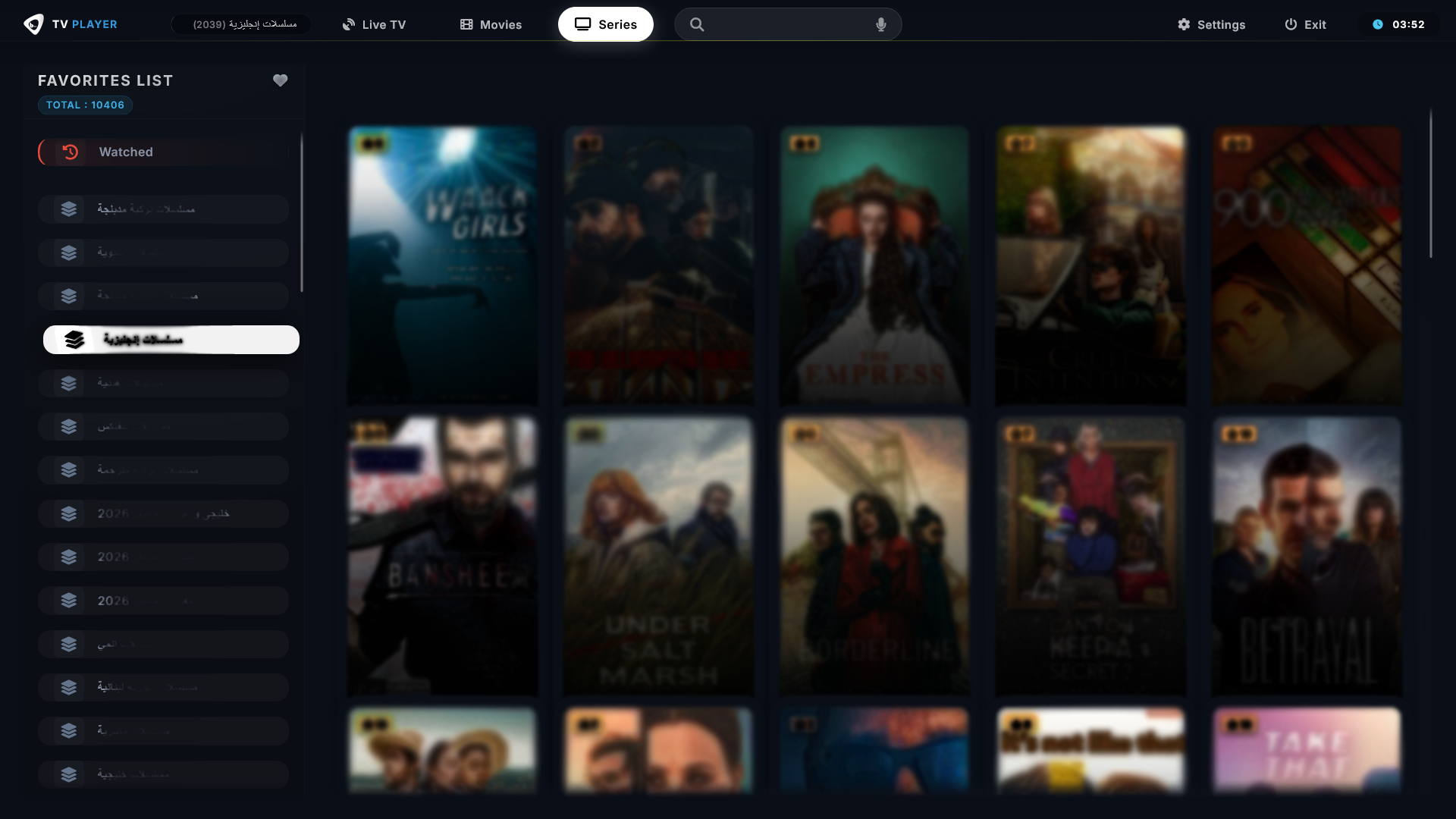1456x819 pixels.
Task: Switch to the Movies section
Action: 500,24
